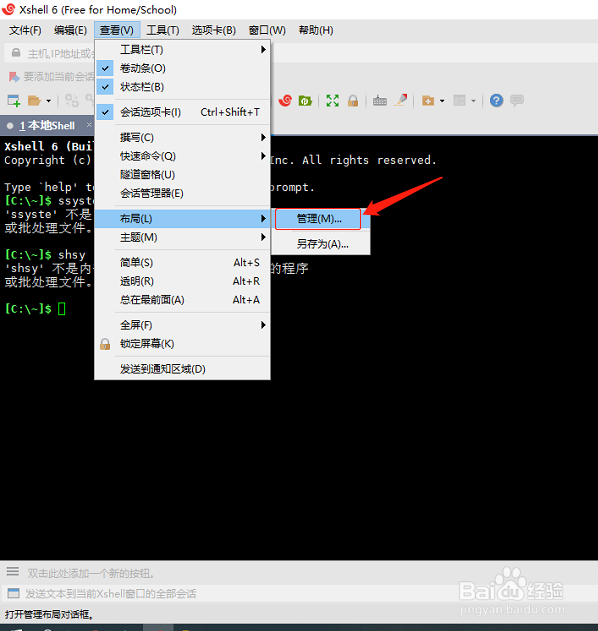Expand the layout icon dropdown arrow
Image resolution: width=598 pixels, height=631 pixels.
(x=473, y=101)
